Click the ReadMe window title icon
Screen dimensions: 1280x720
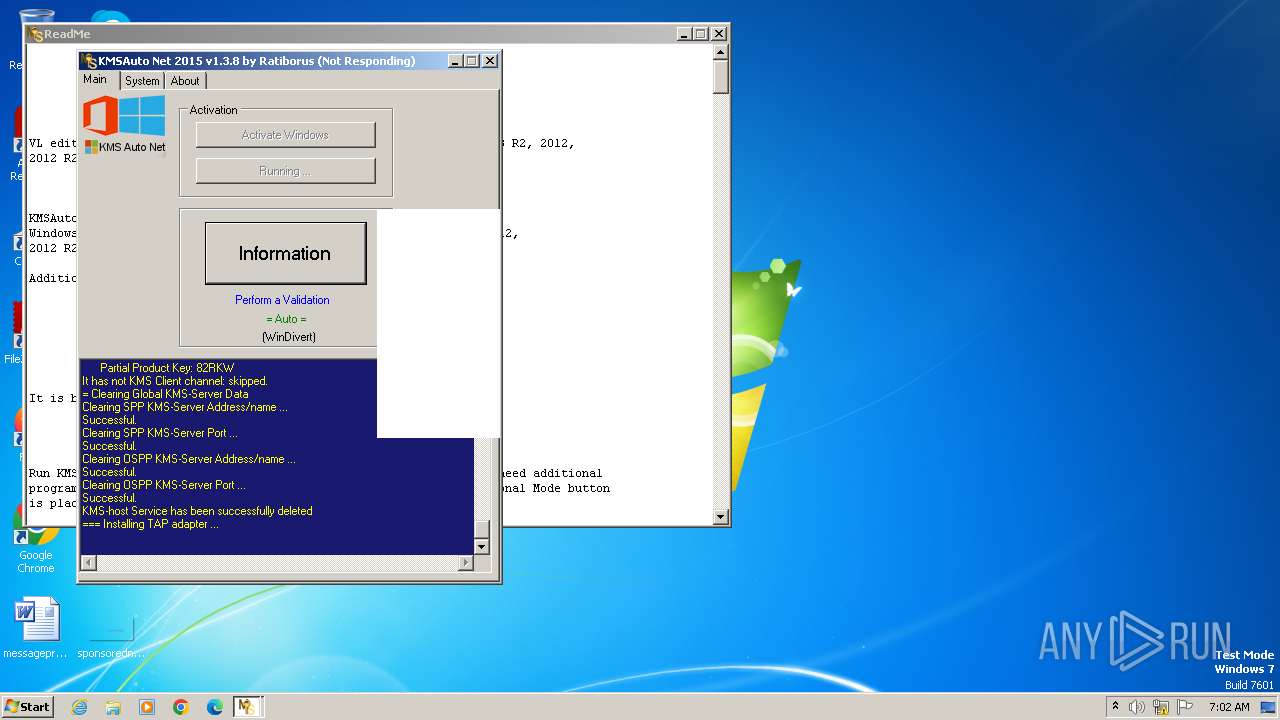(36, 34)
